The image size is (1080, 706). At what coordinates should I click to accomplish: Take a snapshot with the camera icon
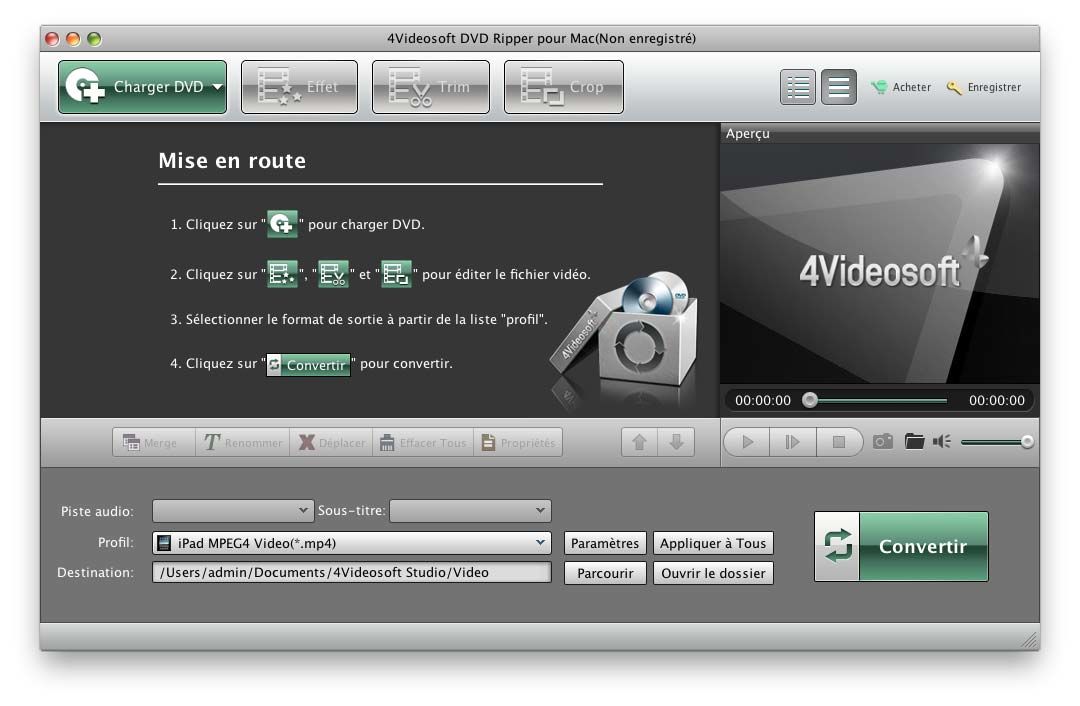[882, 442]
